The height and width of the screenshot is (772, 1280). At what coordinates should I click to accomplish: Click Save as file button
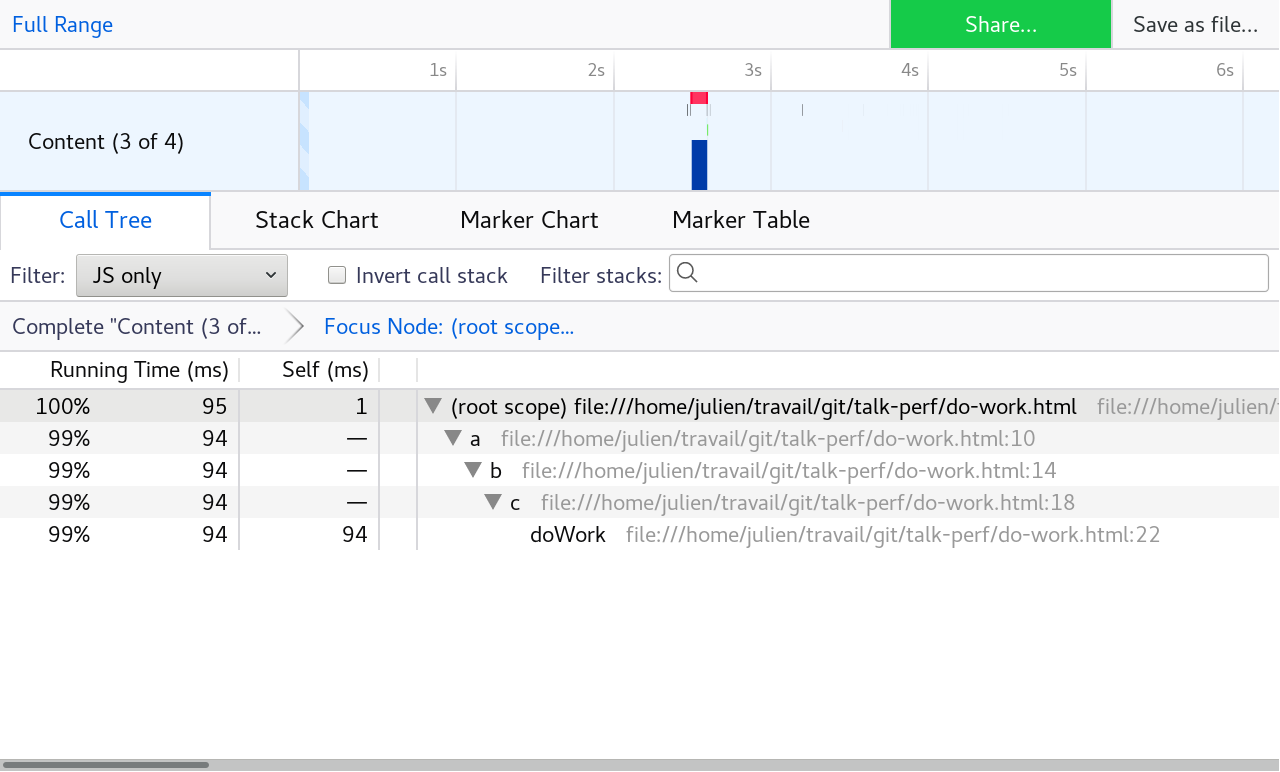[1195, 25]
